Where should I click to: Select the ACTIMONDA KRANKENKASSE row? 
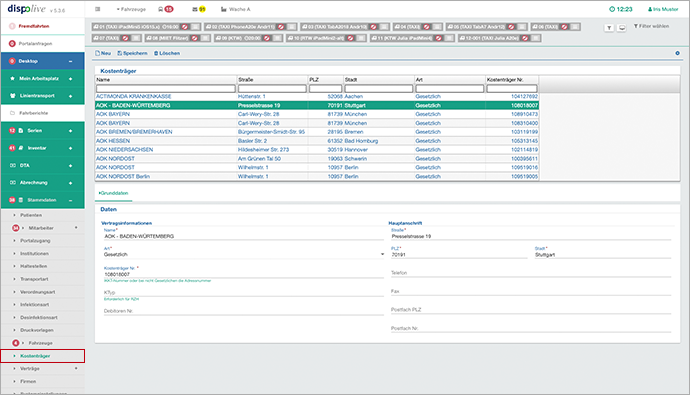[x=317, y=96]
